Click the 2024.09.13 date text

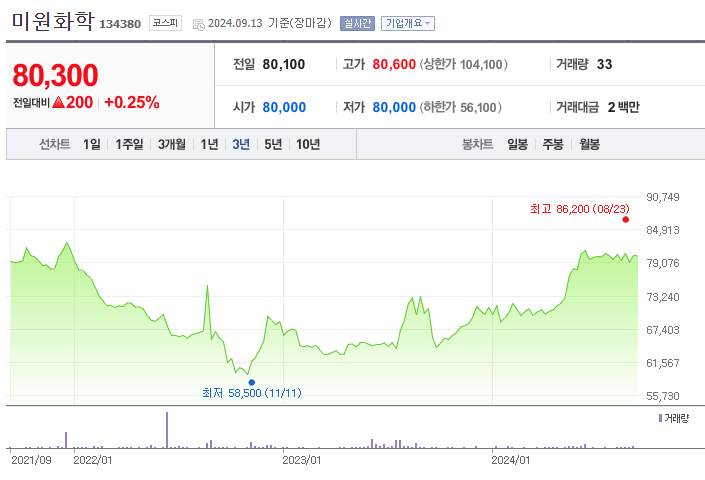[235, 23]
